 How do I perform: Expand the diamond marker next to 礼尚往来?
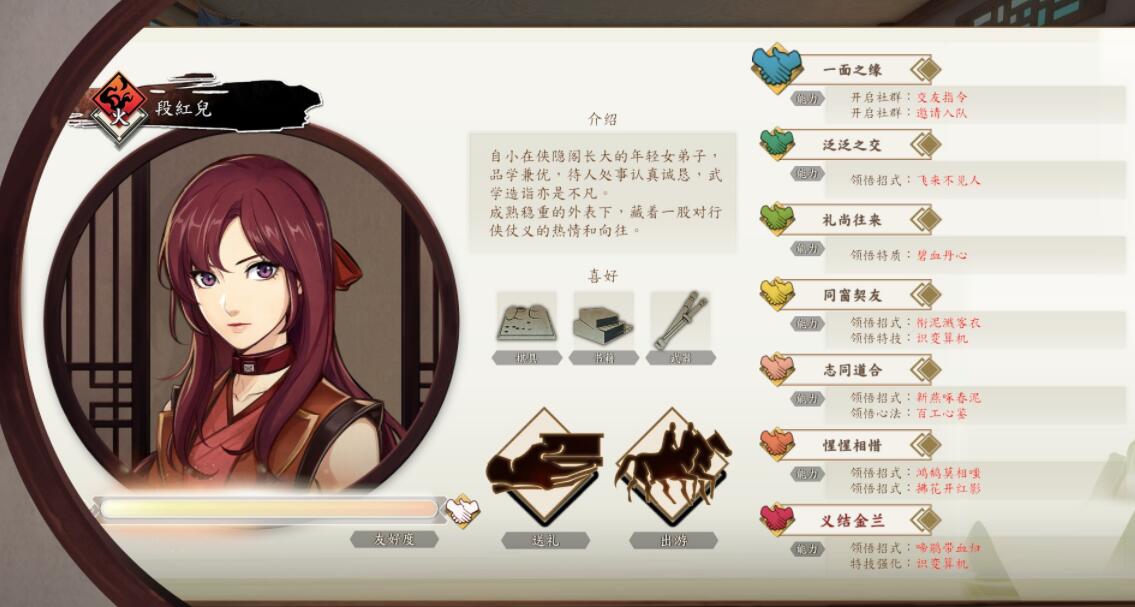(x=925, y=219)
